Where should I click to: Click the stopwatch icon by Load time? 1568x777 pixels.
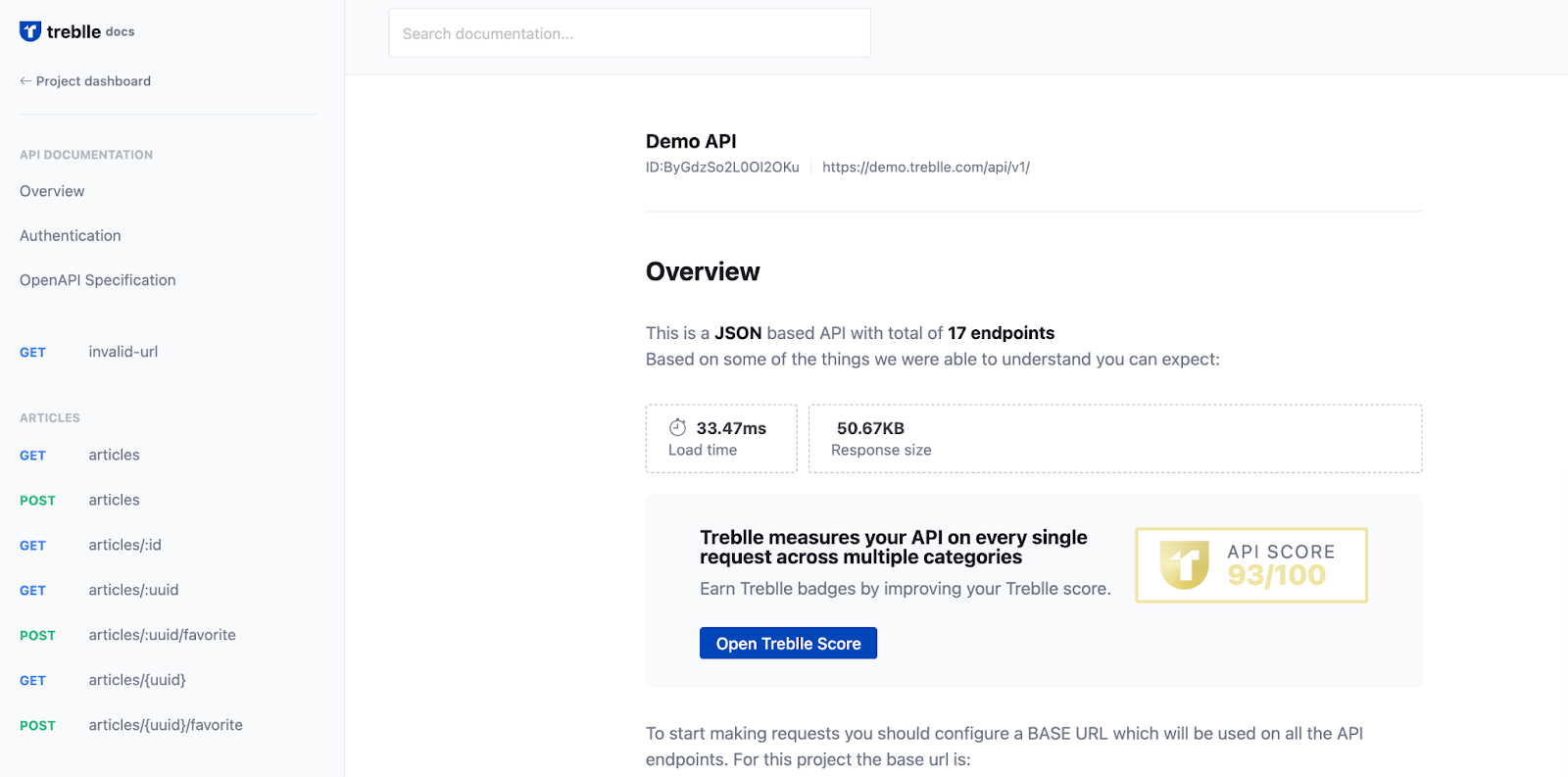677,427
